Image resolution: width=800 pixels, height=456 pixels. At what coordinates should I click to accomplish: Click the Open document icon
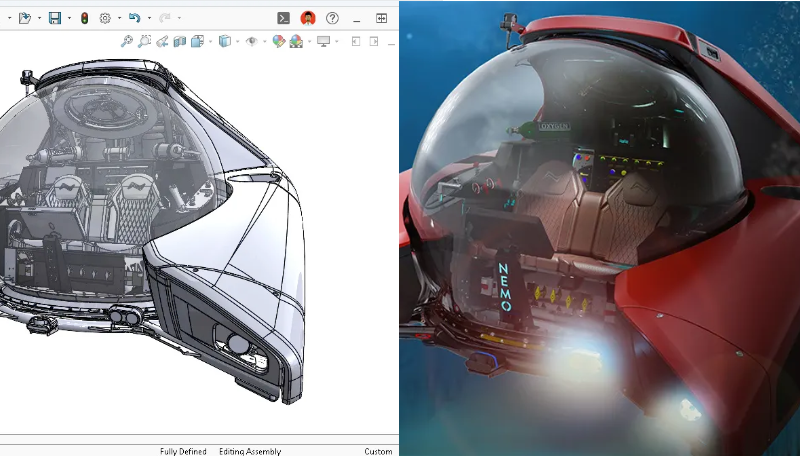[25, 18]
